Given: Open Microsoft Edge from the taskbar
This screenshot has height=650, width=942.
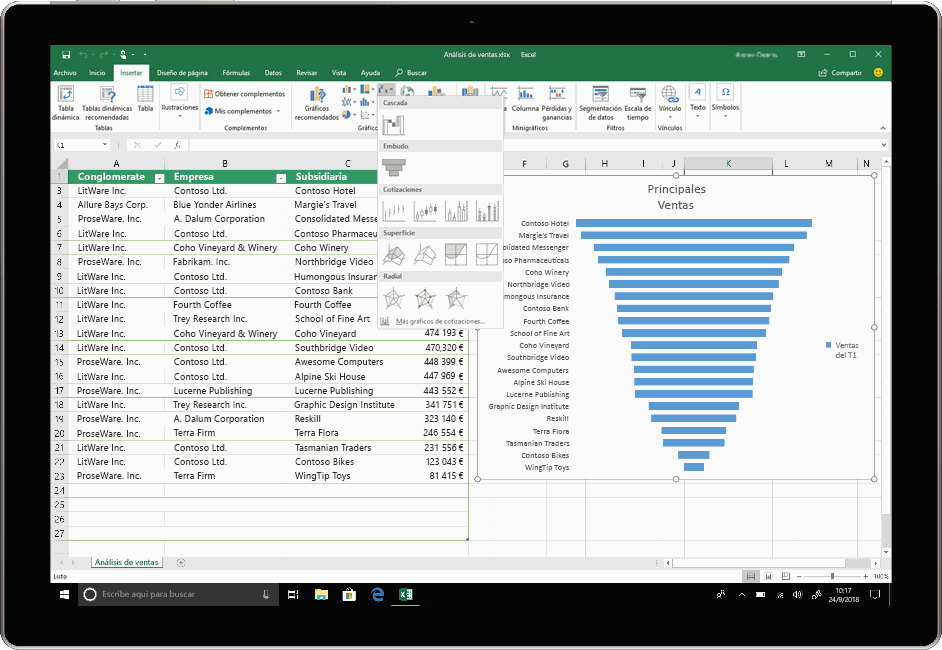Looking at the screenshot, I should pos(377,595).
